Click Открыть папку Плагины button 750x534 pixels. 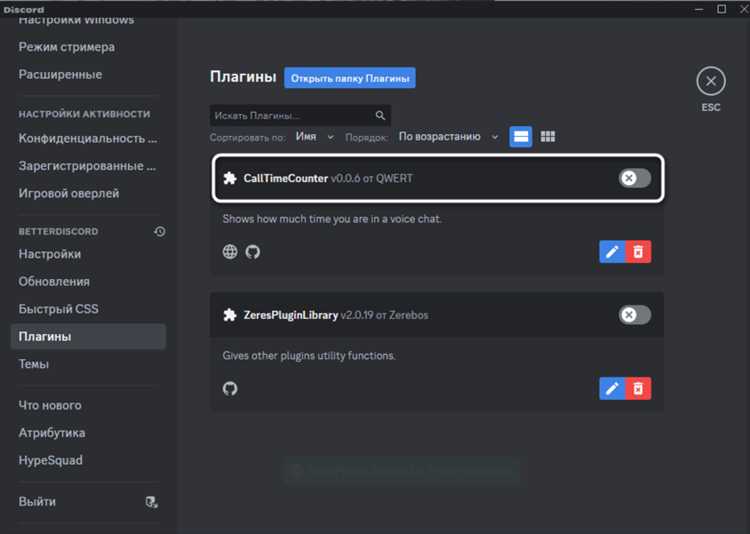(350, 78)
